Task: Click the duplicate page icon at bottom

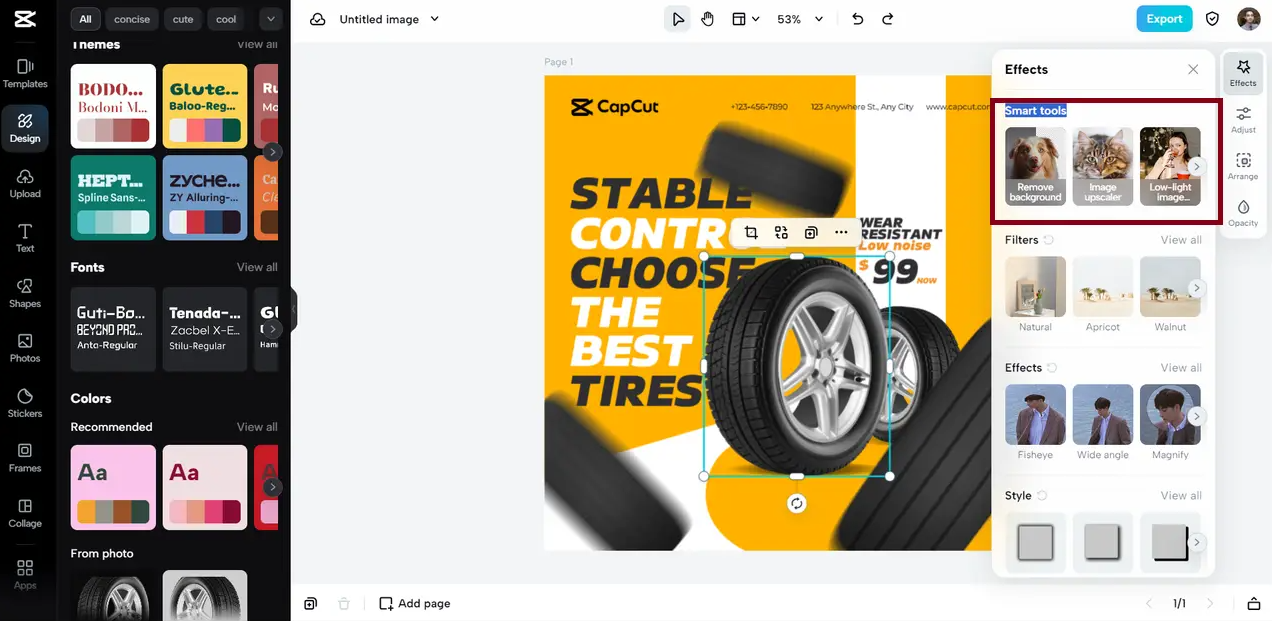Action: point(311,603)
